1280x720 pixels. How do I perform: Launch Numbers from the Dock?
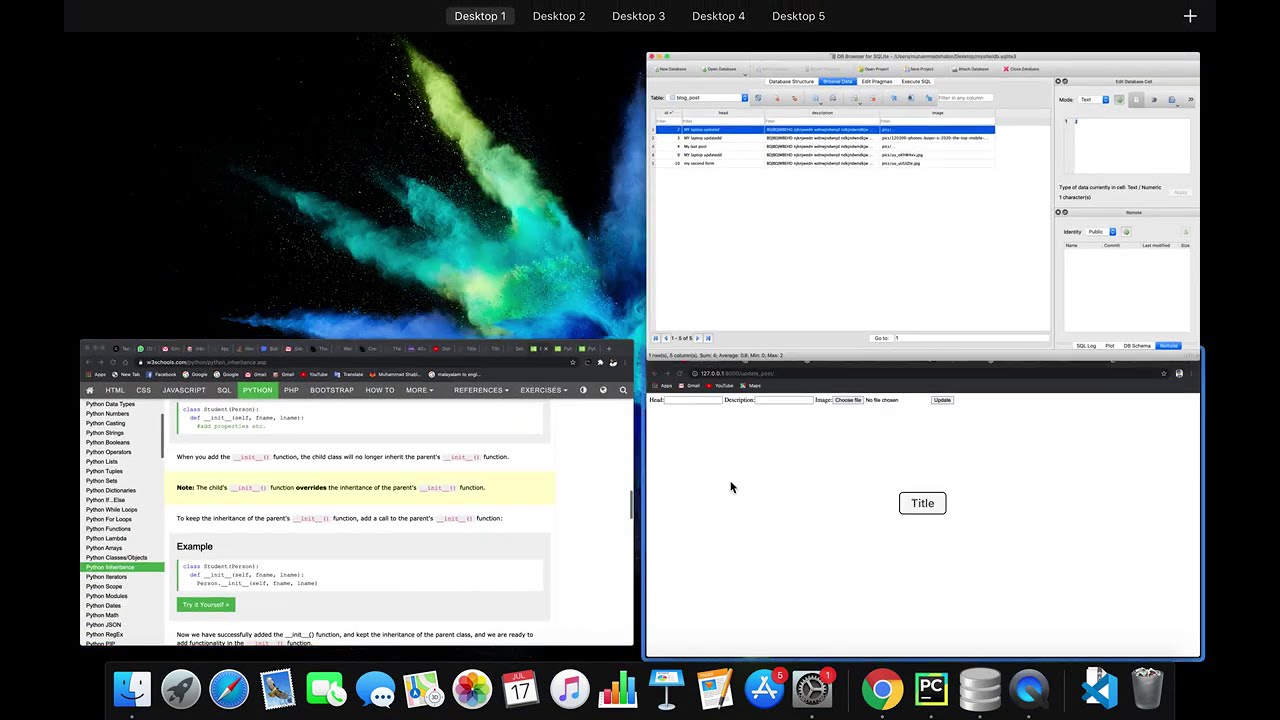pyautogui.click(x=618, y=689)
